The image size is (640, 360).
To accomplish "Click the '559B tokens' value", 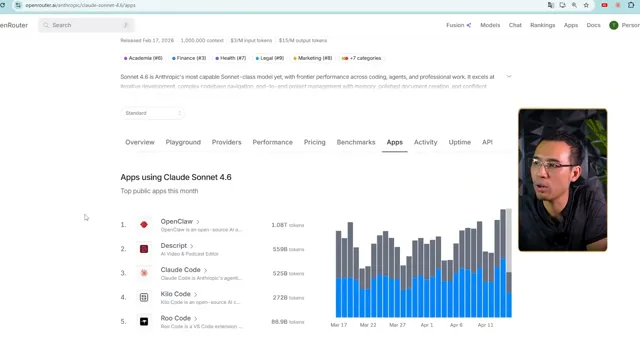I will 288,249.
